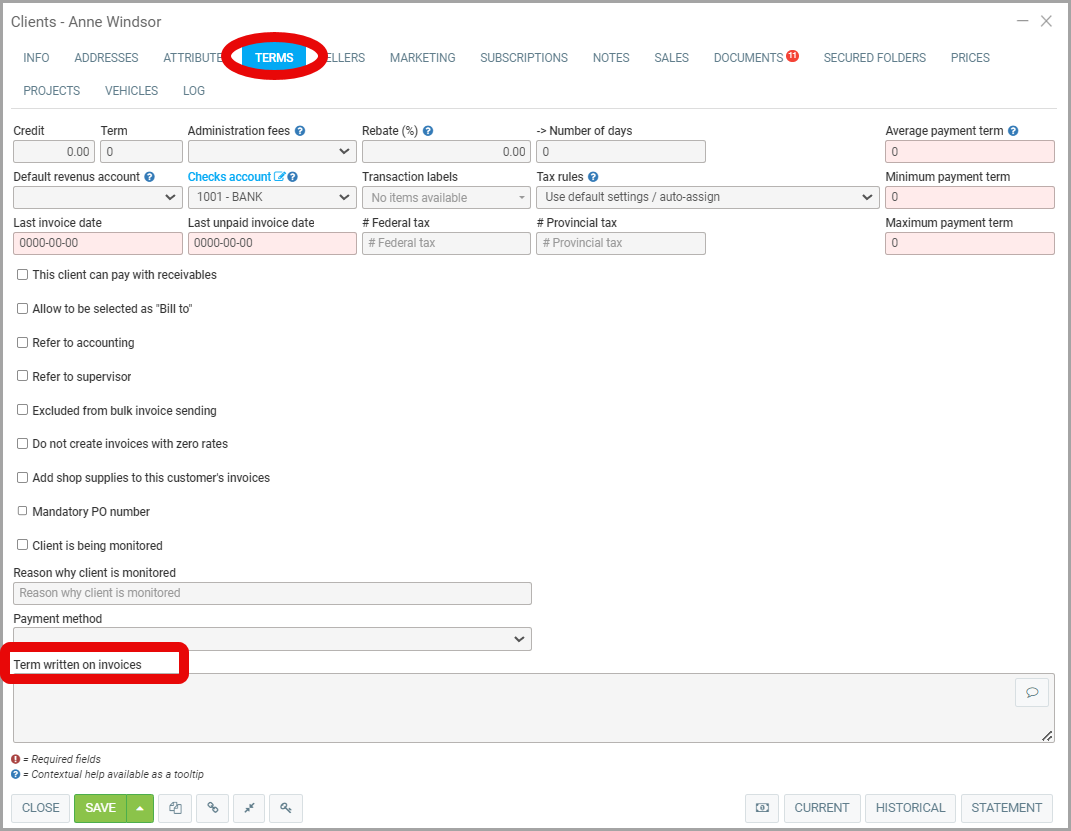Click the '# Federal tax' input field
Viewport: 1071px width, 831px height.
point(446,243)
